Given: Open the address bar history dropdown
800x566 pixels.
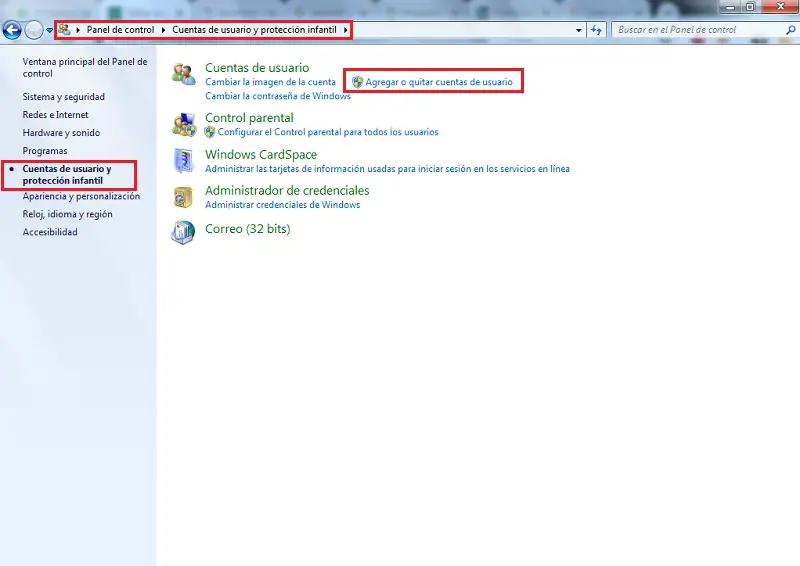Looking at the screenshot, I should click(579, 30).
